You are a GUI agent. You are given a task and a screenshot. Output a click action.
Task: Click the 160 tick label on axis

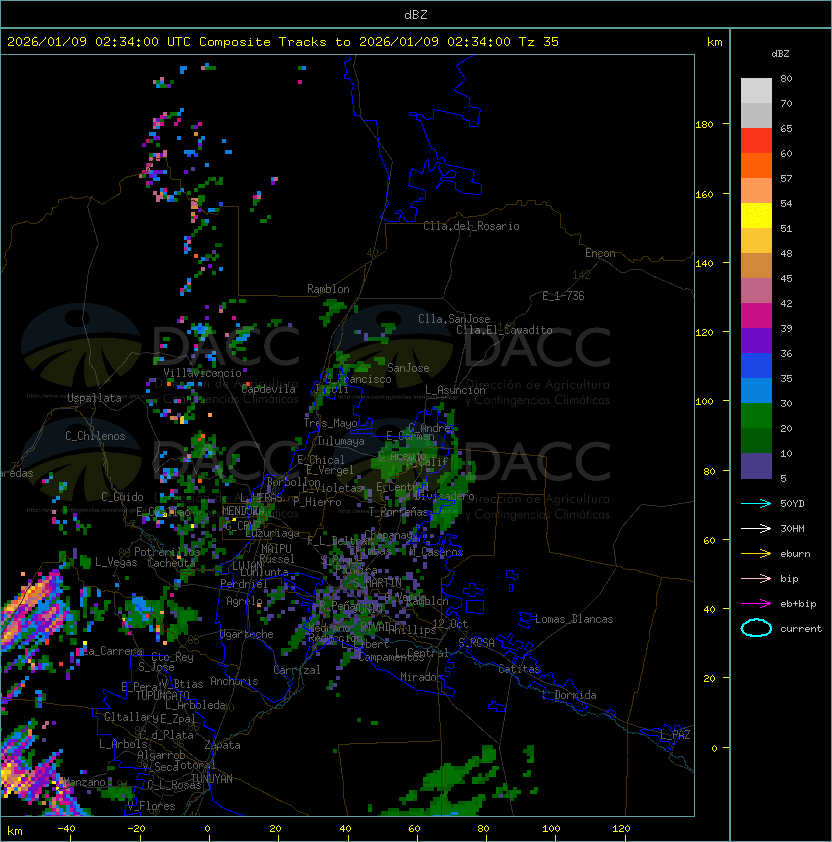(x=704, y=194)
